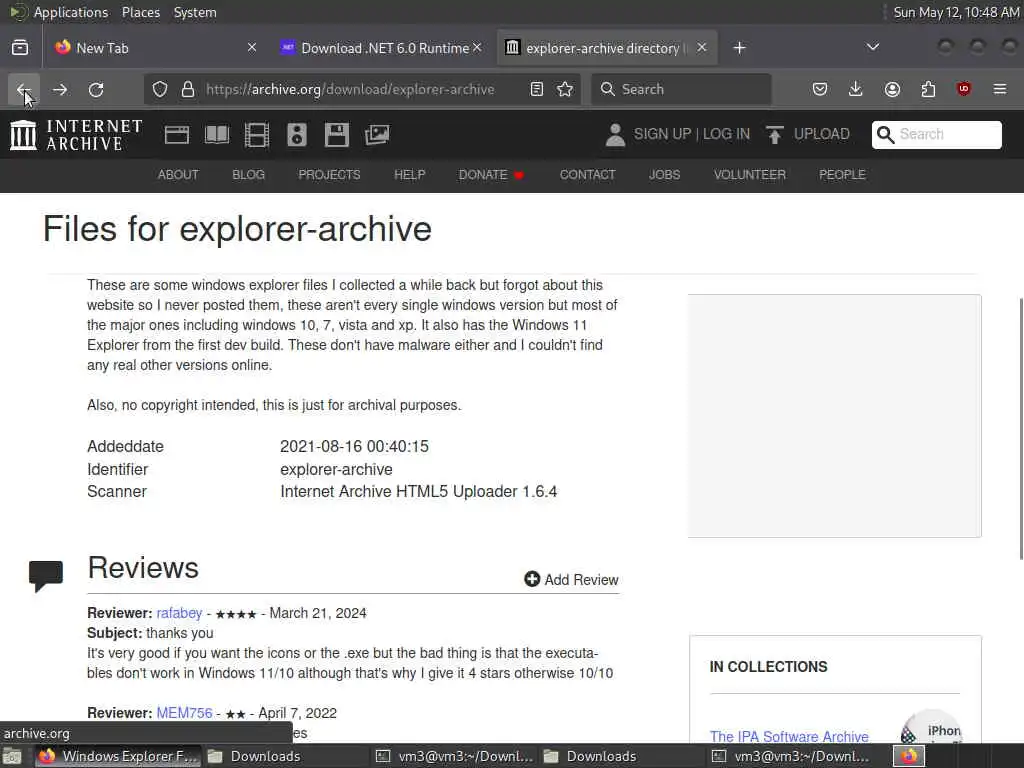Click the user silhouette icon
Viewport: 1024px width, 768px height.
(615, 135)
